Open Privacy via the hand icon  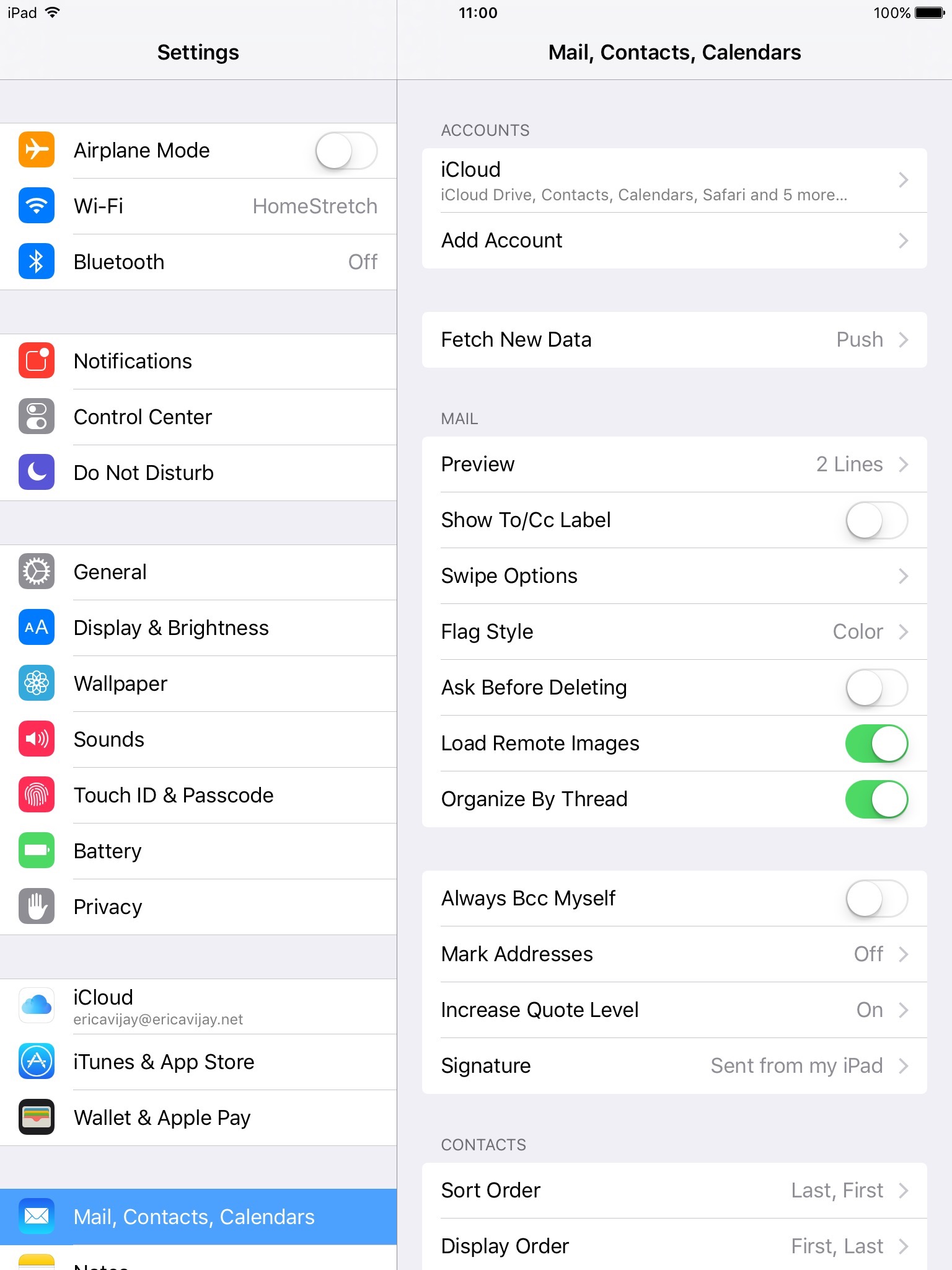(x=37, y=907)
